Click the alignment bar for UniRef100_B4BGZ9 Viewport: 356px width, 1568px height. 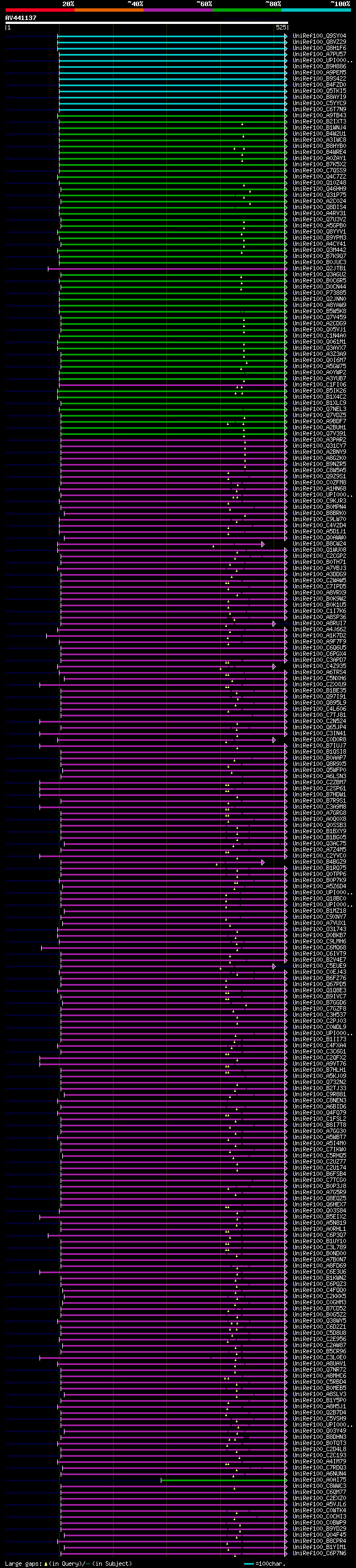point(161,862)
